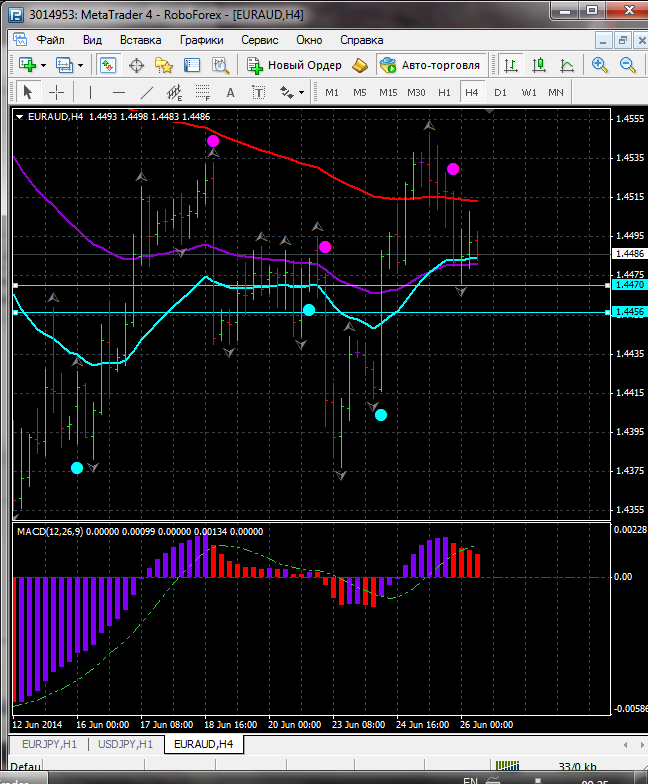Click the Defau status bar profile text
This screenshot has height=784, width=660.
coord(26,766)
